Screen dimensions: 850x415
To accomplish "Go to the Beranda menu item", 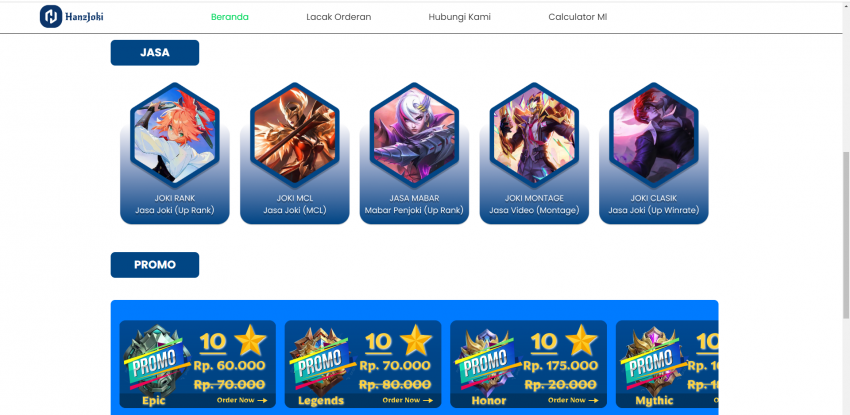I will point(230,17).
